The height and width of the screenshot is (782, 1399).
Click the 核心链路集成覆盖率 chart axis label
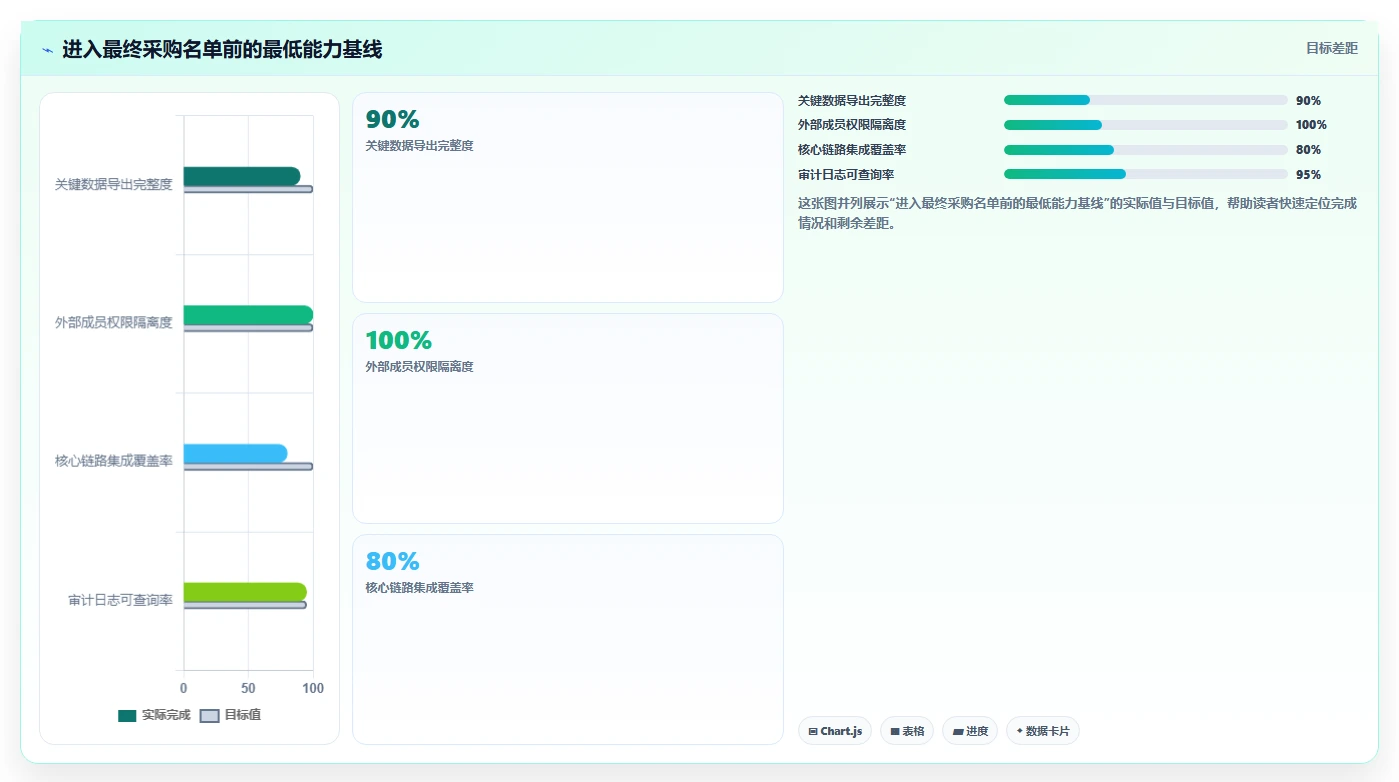point(114,461)
